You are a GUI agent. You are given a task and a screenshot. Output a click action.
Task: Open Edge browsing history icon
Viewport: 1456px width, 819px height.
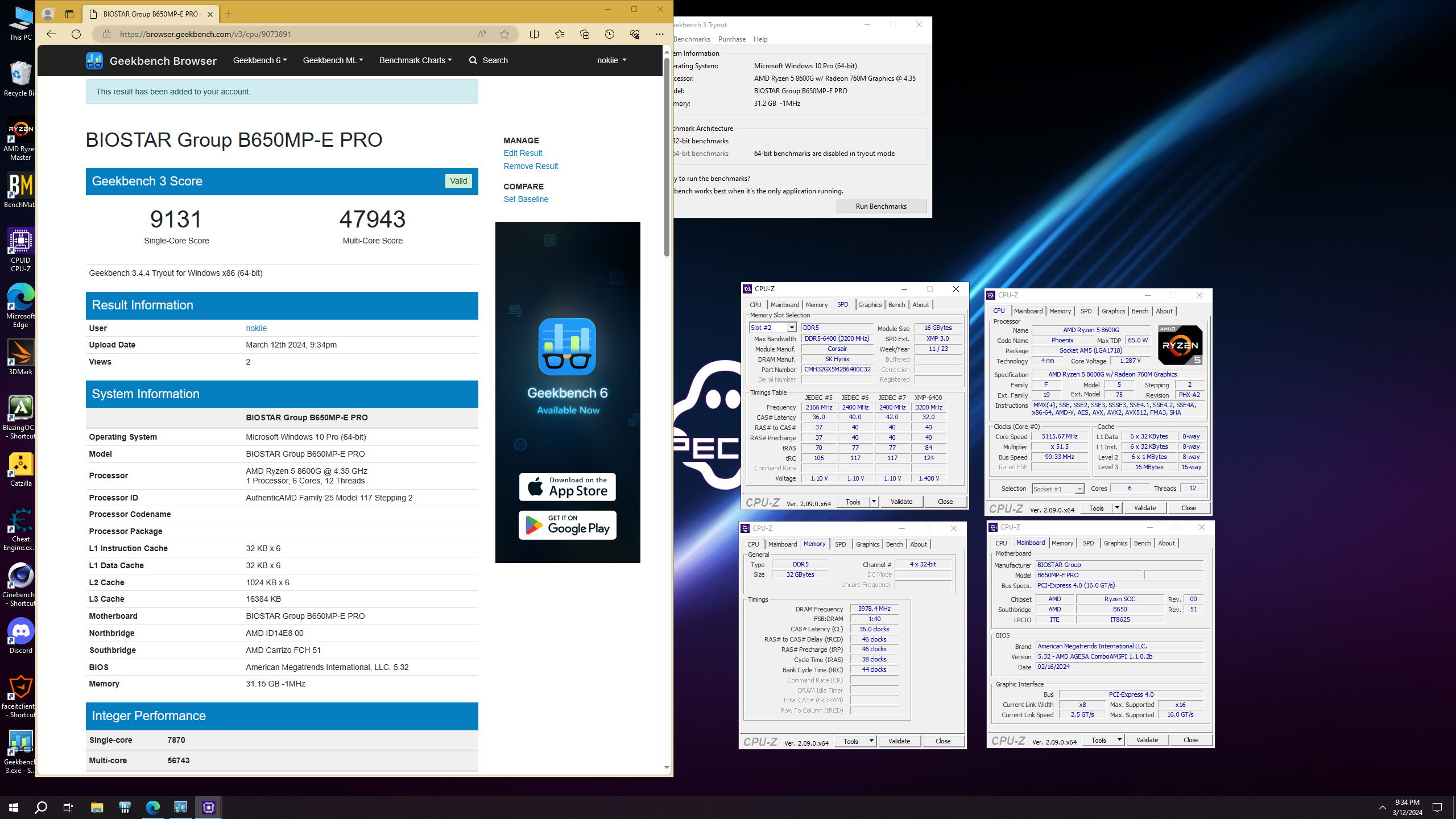tap(610, 34)
